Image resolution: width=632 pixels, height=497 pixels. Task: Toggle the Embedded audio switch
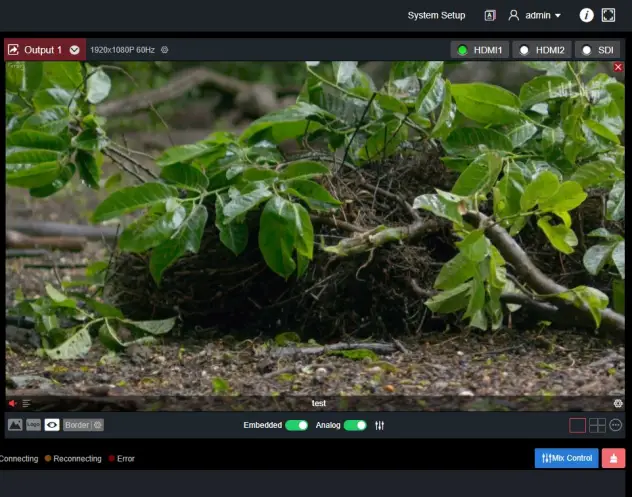tap(296, 425)
